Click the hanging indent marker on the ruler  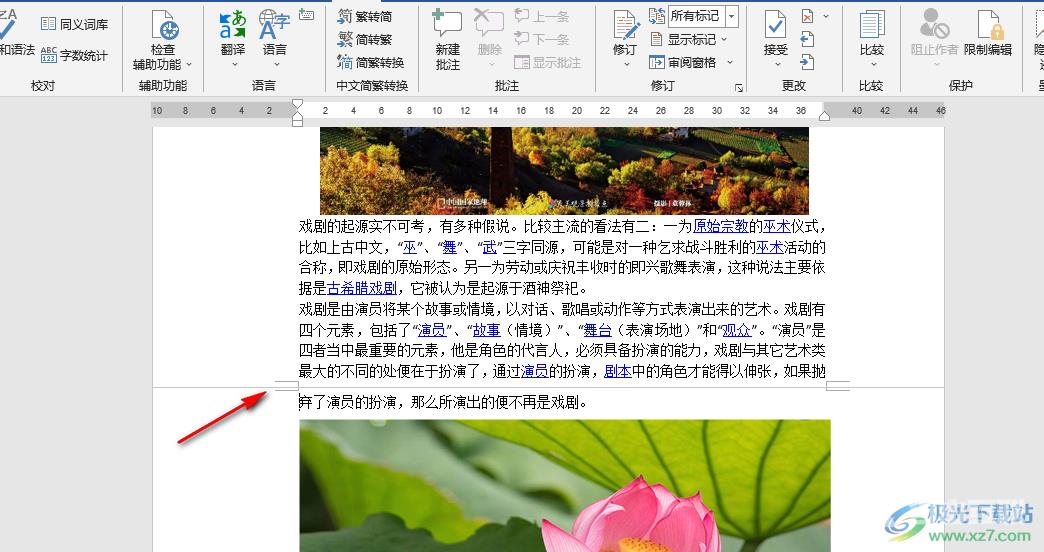pos(298,115)
